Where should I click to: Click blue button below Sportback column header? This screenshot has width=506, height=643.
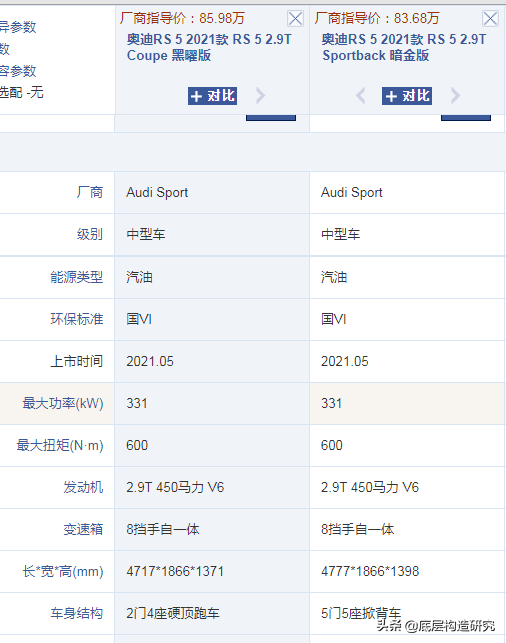pyautogui.click(x=466, y=118)
